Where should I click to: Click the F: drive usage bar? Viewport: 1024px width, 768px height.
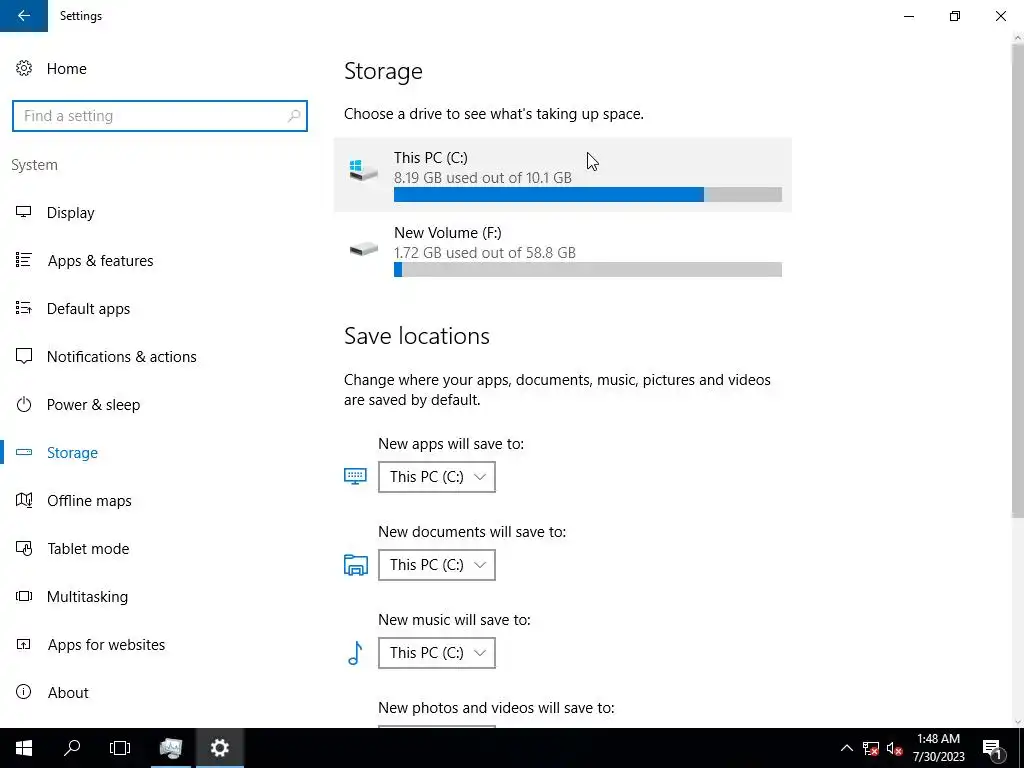pyautogui.click(x=588, y=269)
